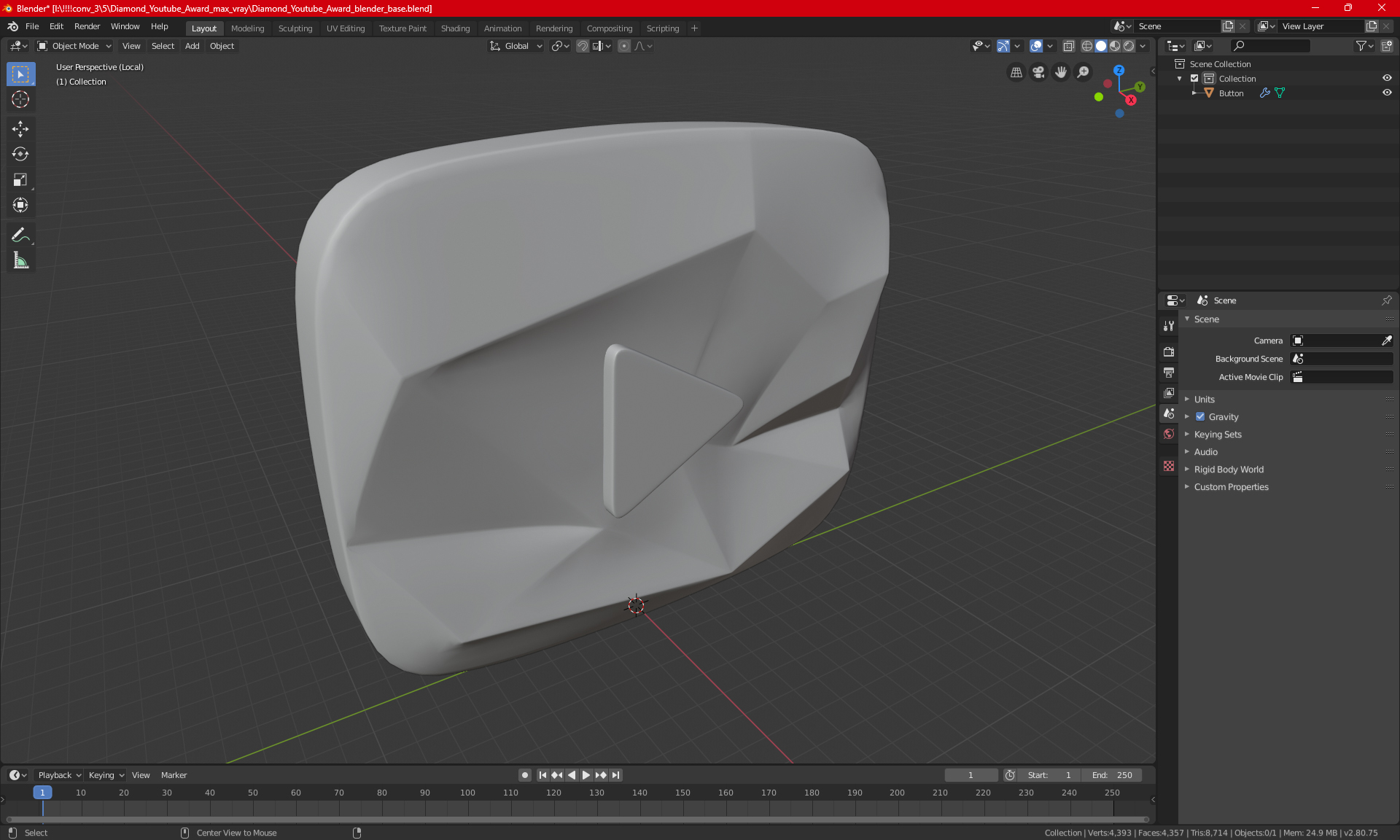1400x840 pixels.
Task: Click the End frame field showing 250
Action: coord(1112,775)
